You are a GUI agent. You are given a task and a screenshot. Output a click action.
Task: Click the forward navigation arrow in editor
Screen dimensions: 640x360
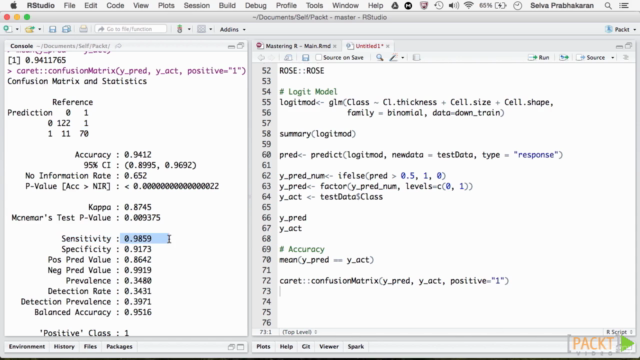click(271, 58)
